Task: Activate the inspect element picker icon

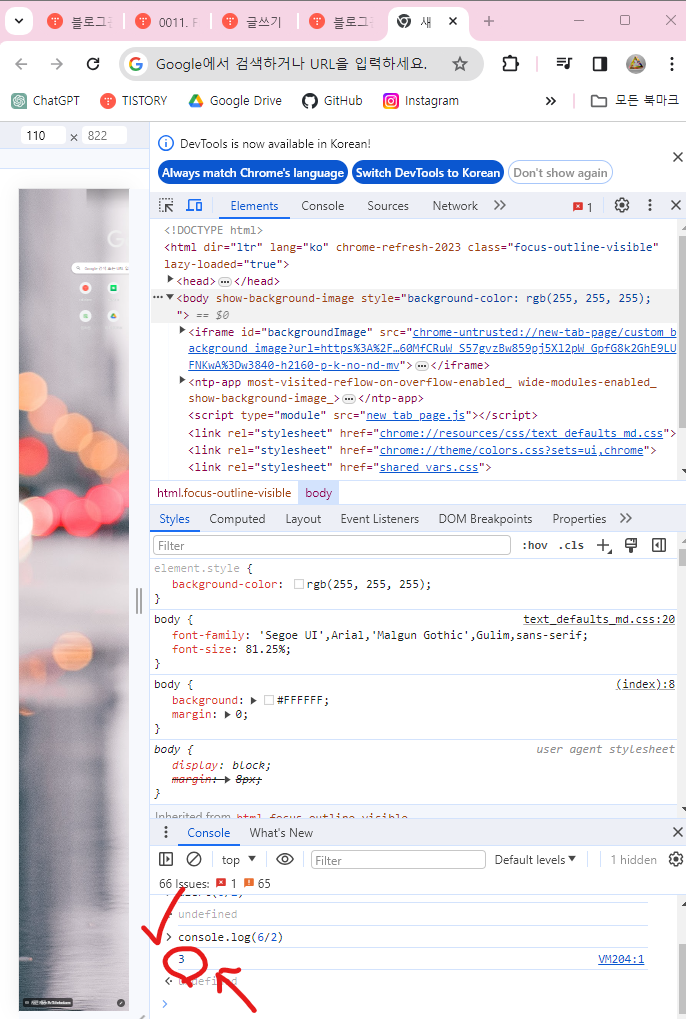Action: coord(166,205)
